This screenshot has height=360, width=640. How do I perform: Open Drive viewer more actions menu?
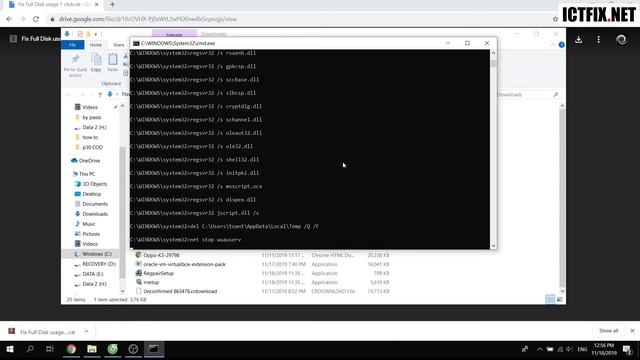[x=598, y=40]
